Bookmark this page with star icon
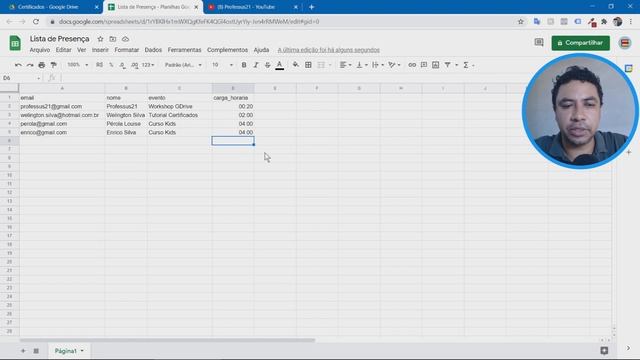This screenshot has width=640, height=360. tap(520, 22)
